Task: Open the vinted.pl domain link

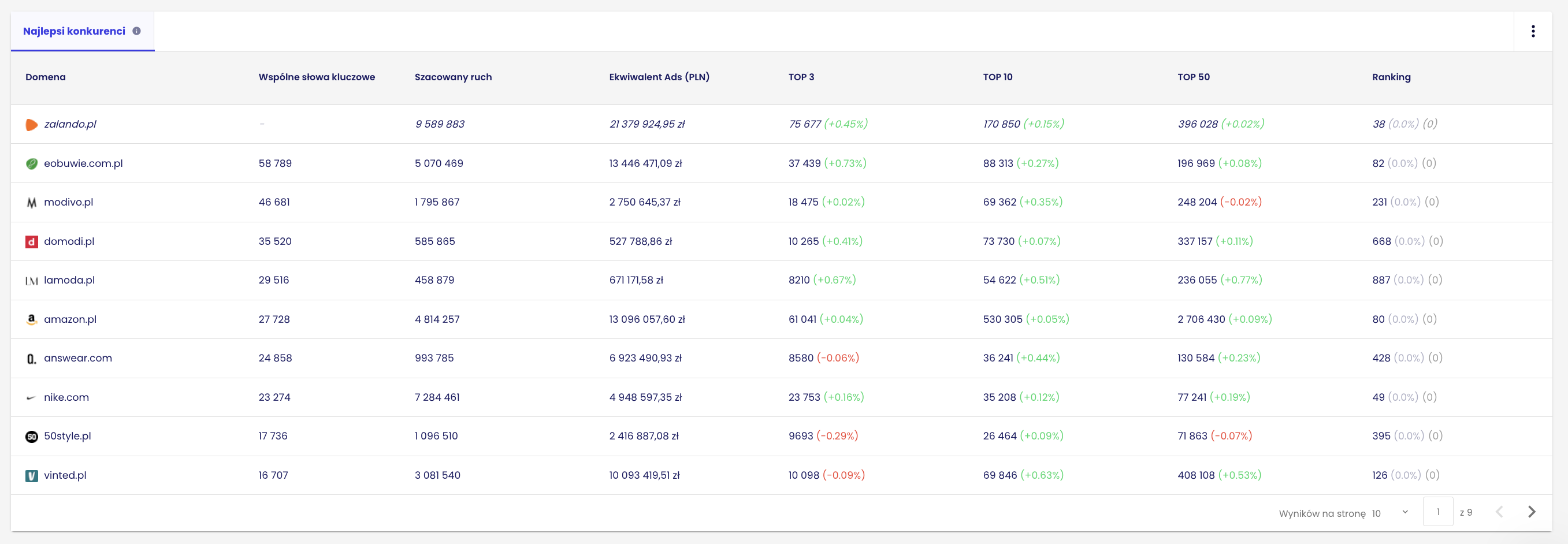Action: (x=65, y=475)
